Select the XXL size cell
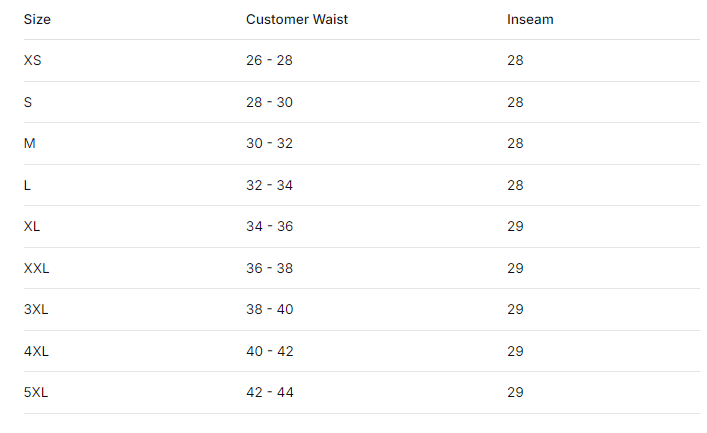The width and height of the screenshot is (707, 433). pos(37,268)
